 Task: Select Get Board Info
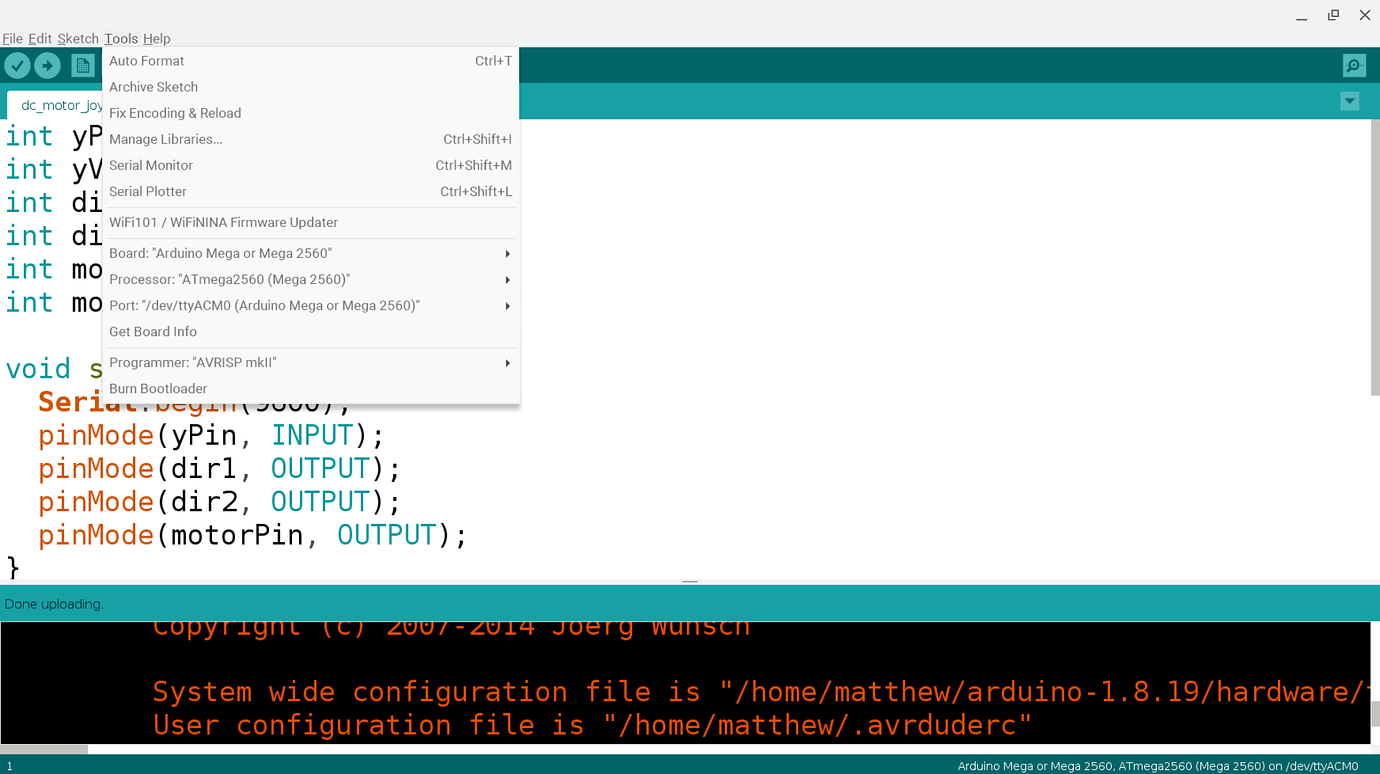pyautogui.click(x=152, y=331)
